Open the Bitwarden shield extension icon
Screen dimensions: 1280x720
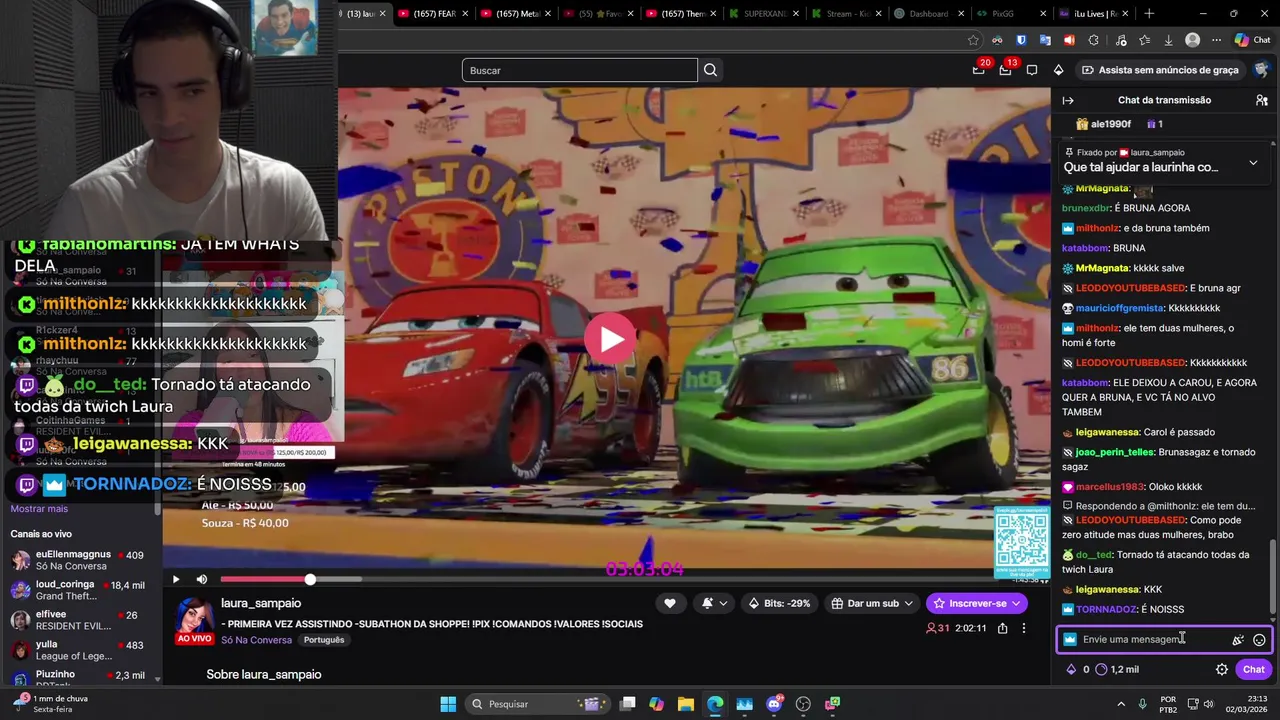point(1021,40)
